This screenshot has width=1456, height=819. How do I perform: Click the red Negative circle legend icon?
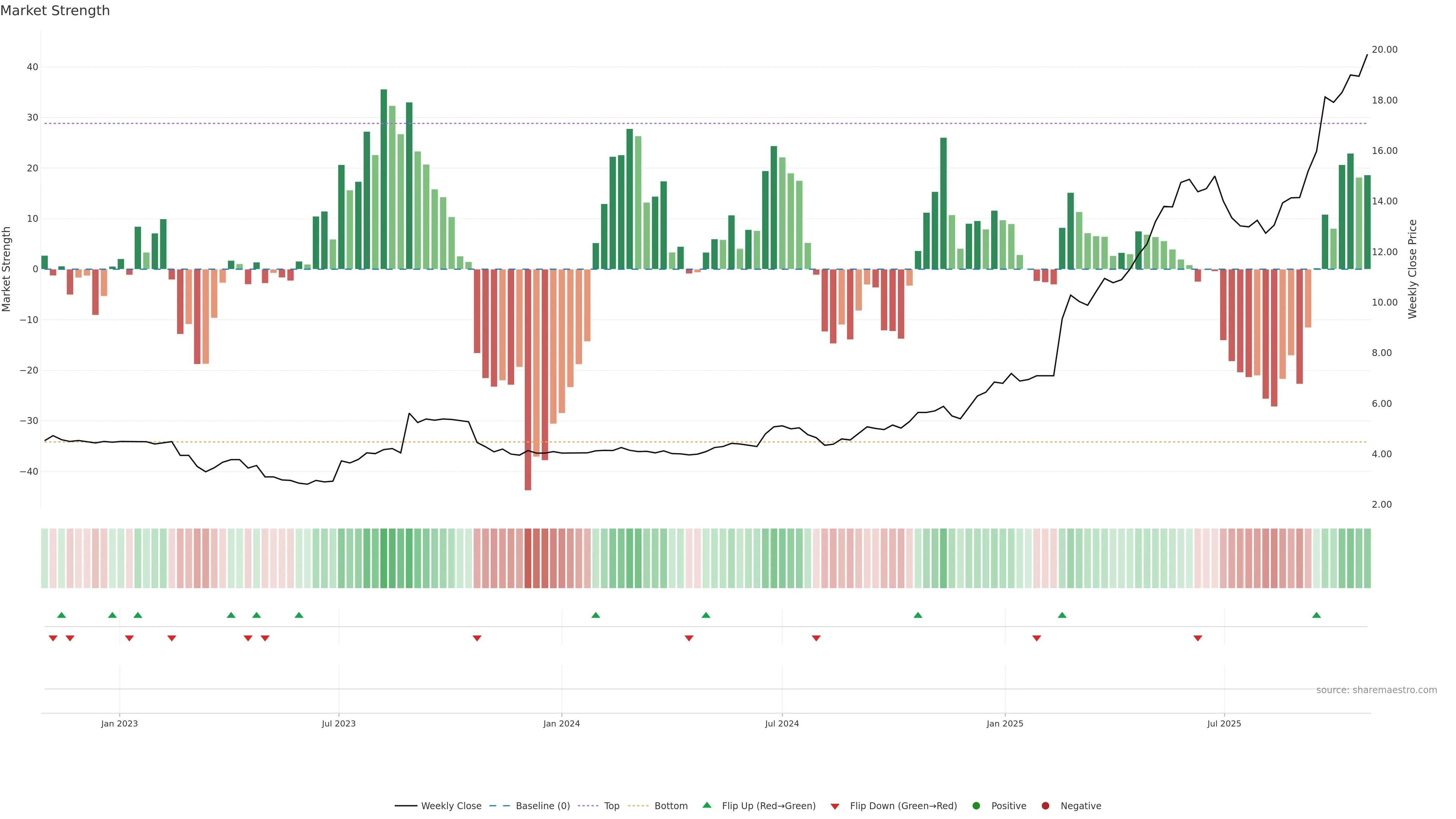1045,805
